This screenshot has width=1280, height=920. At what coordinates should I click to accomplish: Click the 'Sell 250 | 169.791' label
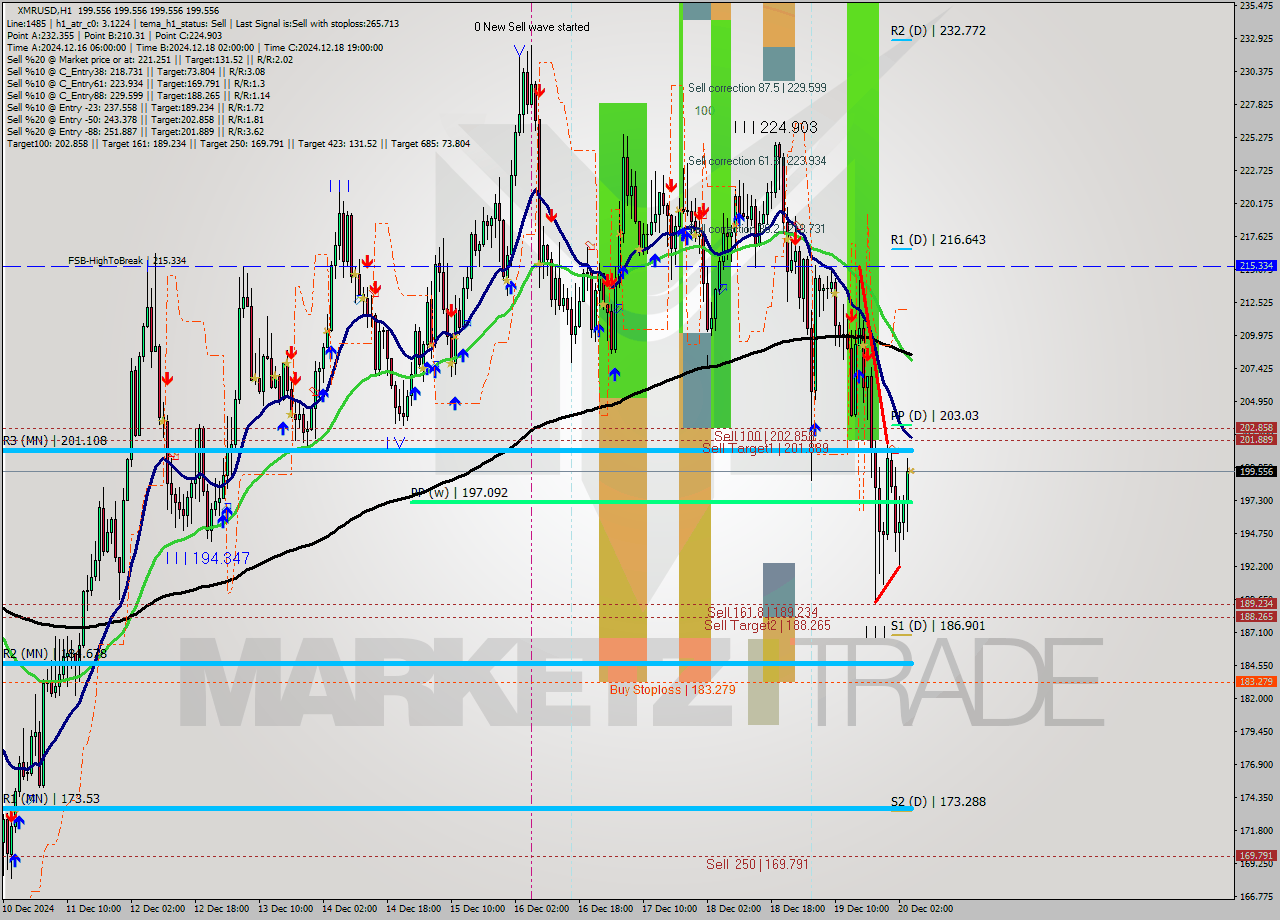point(757,865)
